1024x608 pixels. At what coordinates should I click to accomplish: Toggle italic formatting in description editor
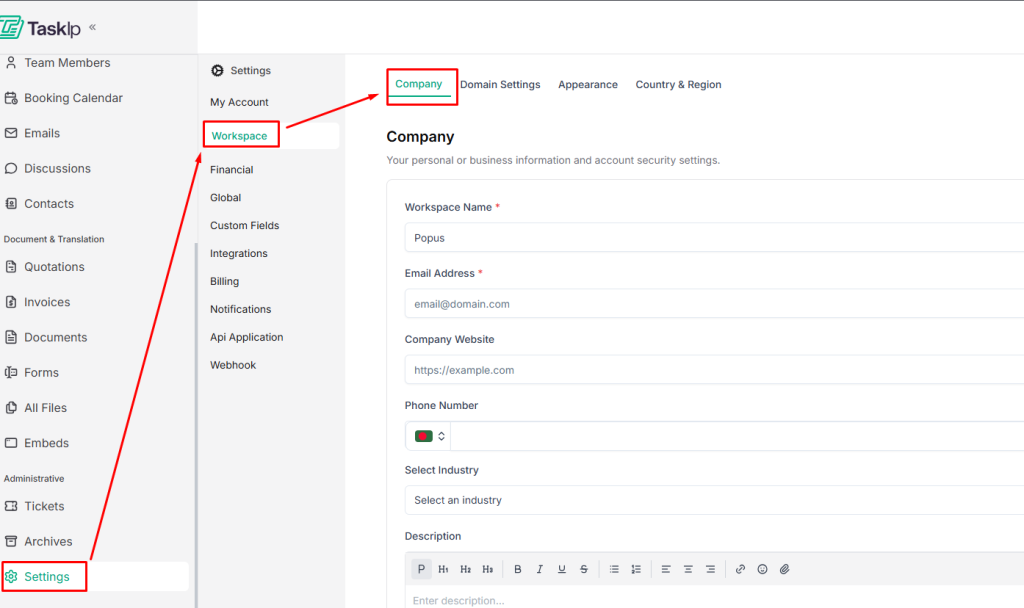(540, 569)
